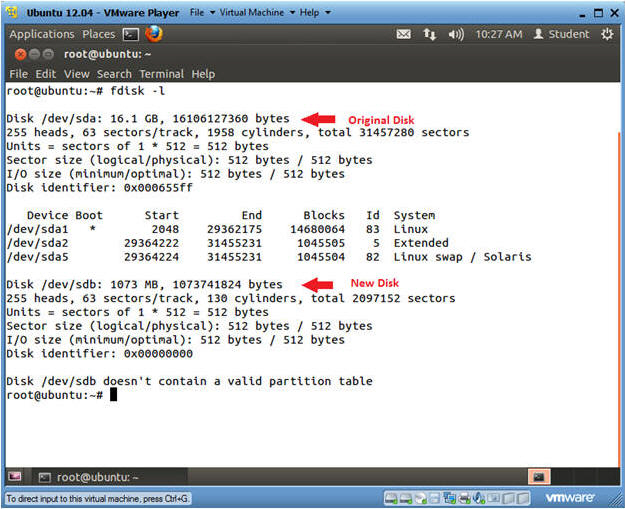Image resolution: width=625 pixels, height=509 pixels.
Task: Open the Places menu in the top panel
Action: pos(98,34)
